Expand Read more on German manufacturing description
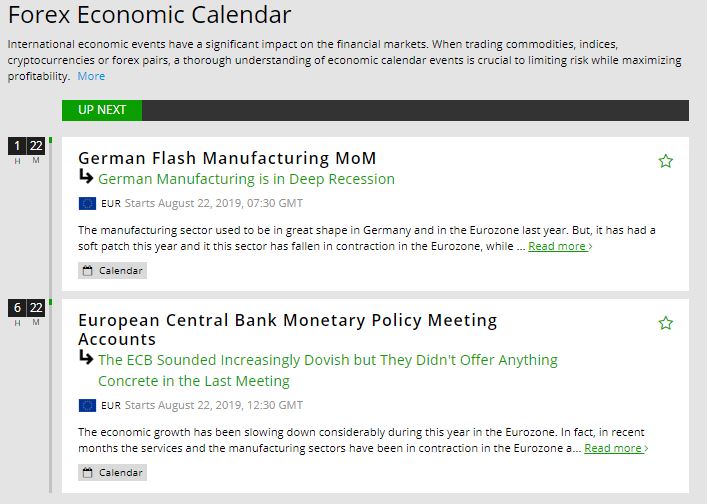The image size is (707, 504). (560, 246)
